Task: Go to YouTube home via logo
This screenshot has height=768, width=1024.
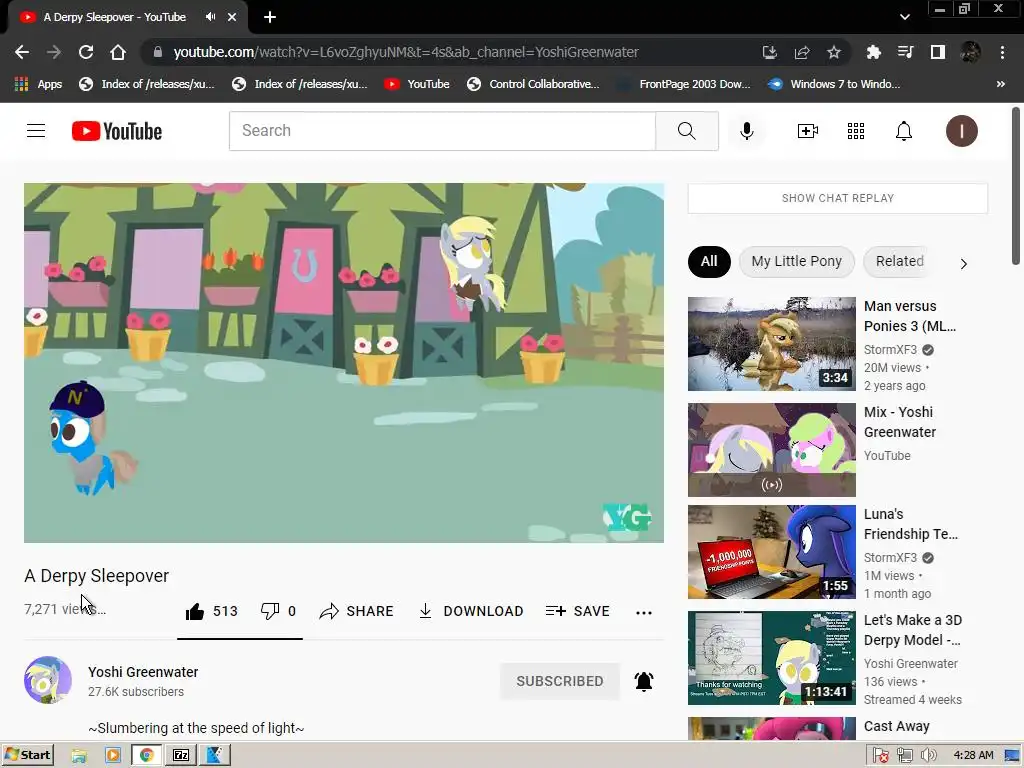Action: click(x=117, y=131)
